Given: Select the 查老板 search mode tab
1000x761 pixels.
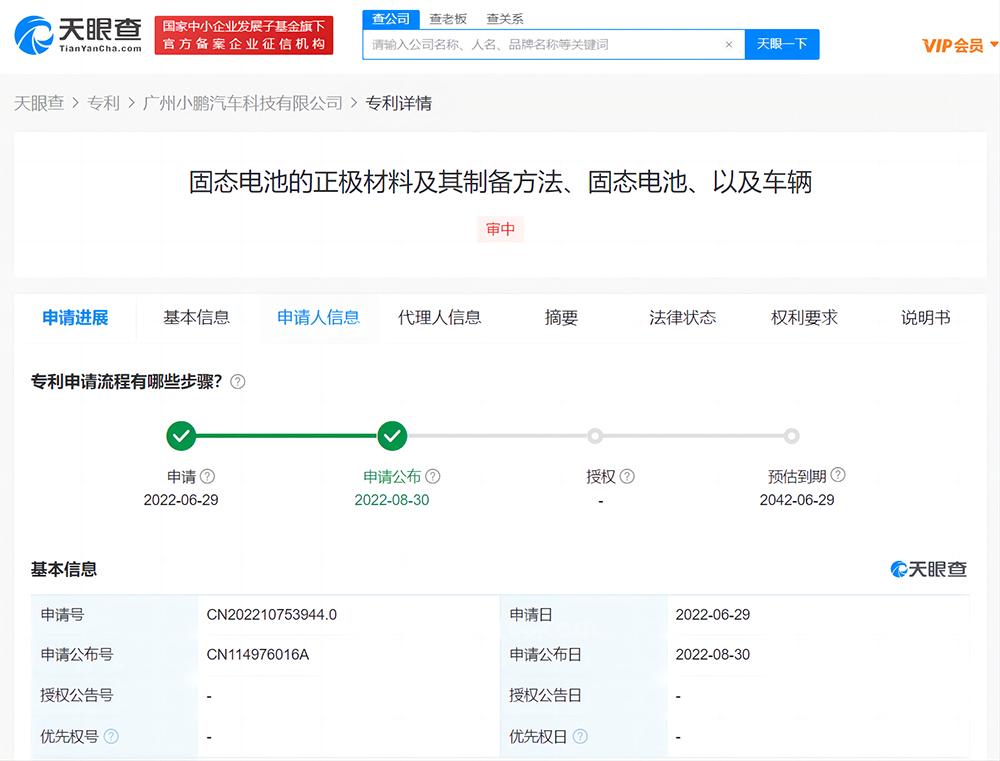Looking at the screenshot, I should [x=448, y=19].
